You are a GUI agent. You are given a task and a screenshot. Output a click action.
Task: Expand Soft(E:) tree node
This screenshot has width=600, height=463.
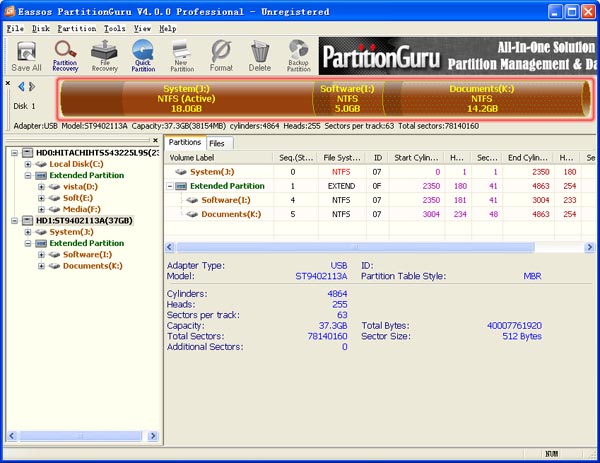click(x=41, y=198)
